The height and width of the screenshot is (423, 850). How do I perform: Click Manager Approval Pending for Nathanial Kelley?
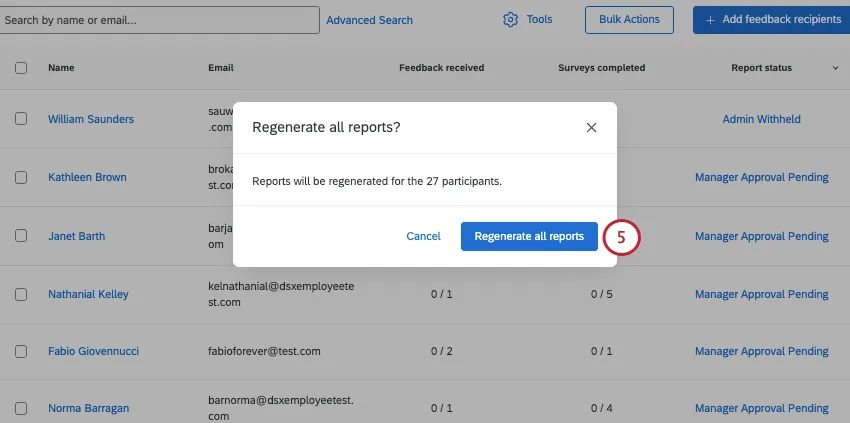[x=762, y=294]
